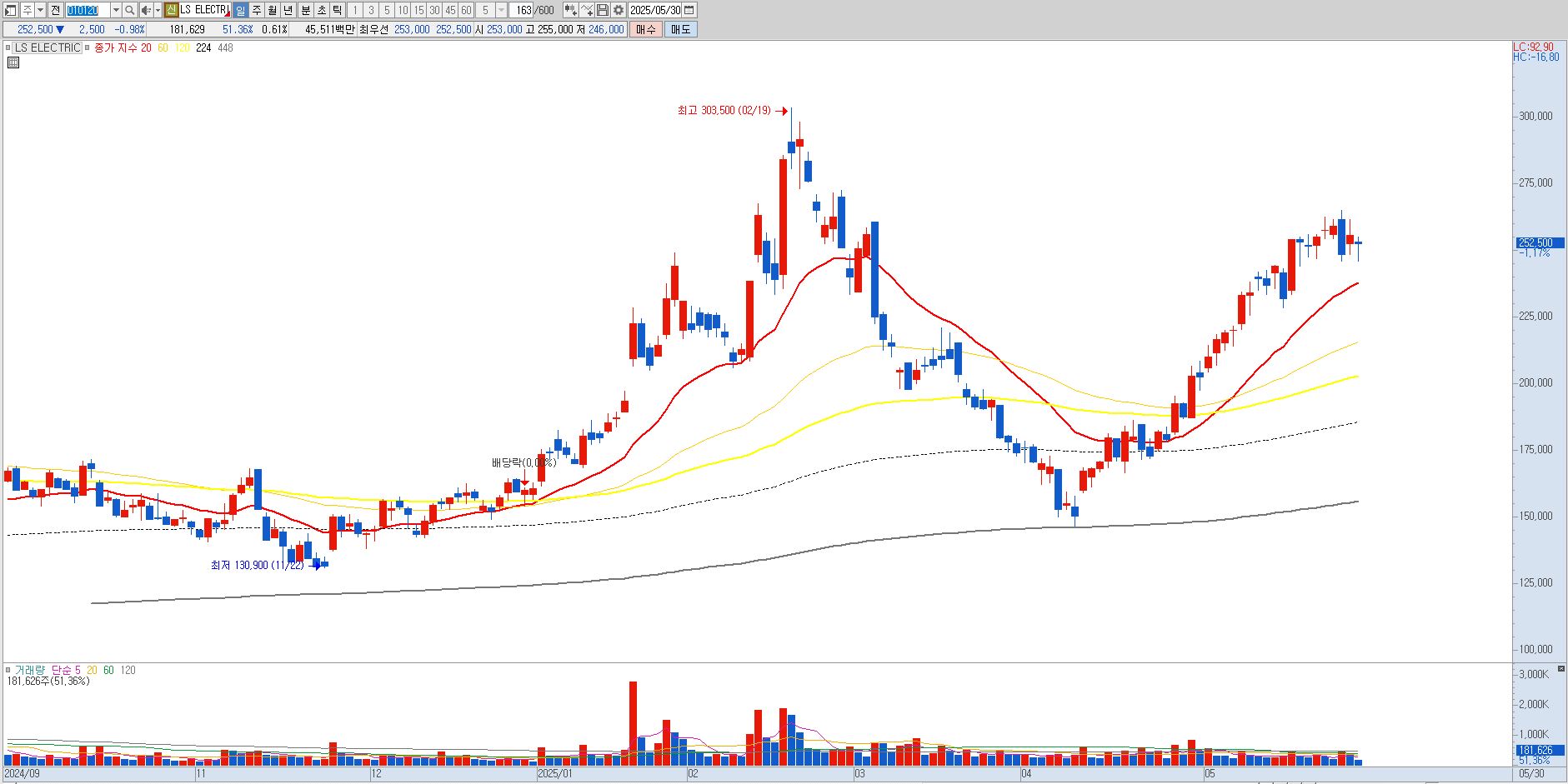This screenshot has height=784, width=1568.
Task: Click the 최저 130,900 low price marker
Action: click(257, 565)
